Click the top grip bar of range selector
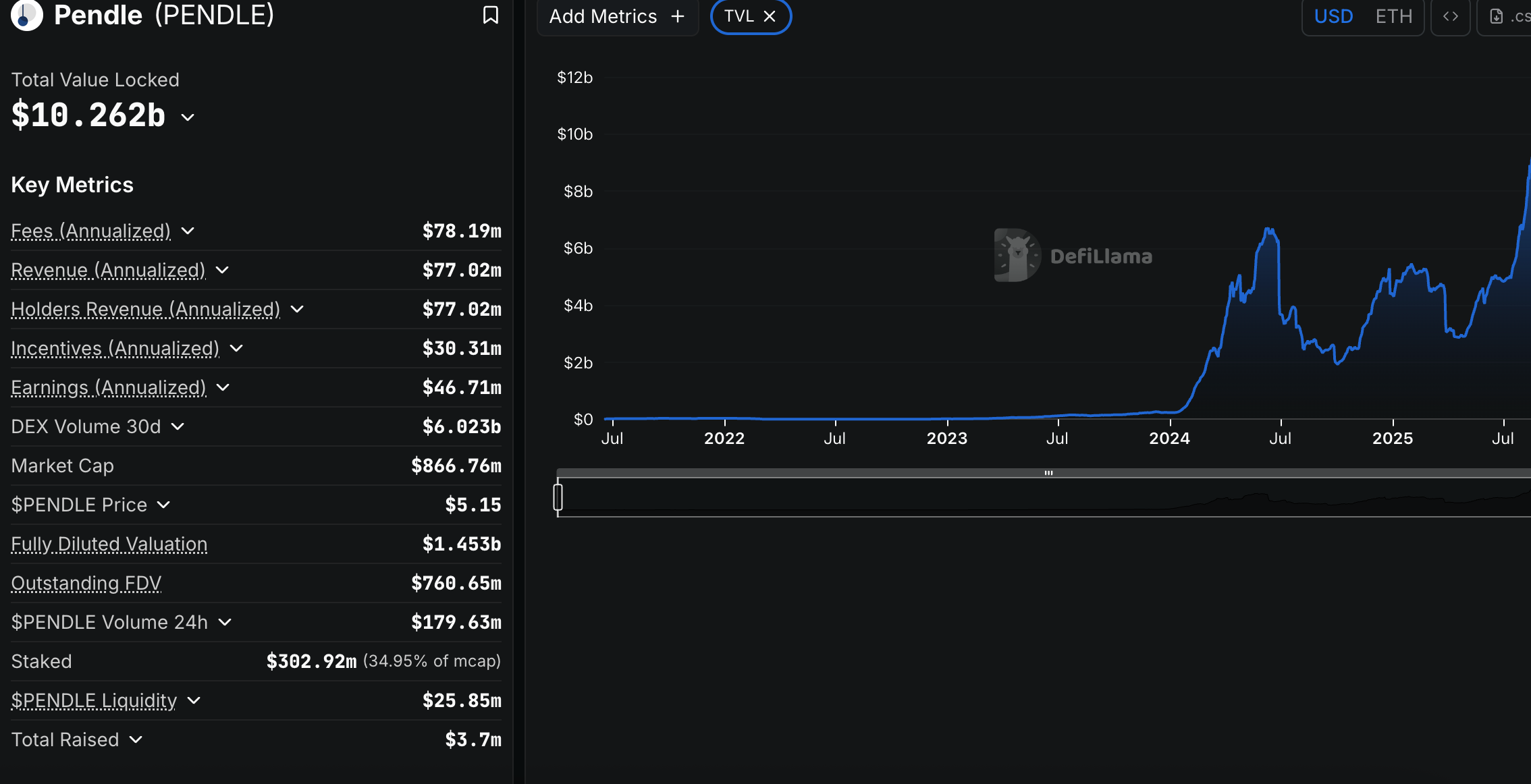This screenshot has height=784, width=1531. point(1048,473)
